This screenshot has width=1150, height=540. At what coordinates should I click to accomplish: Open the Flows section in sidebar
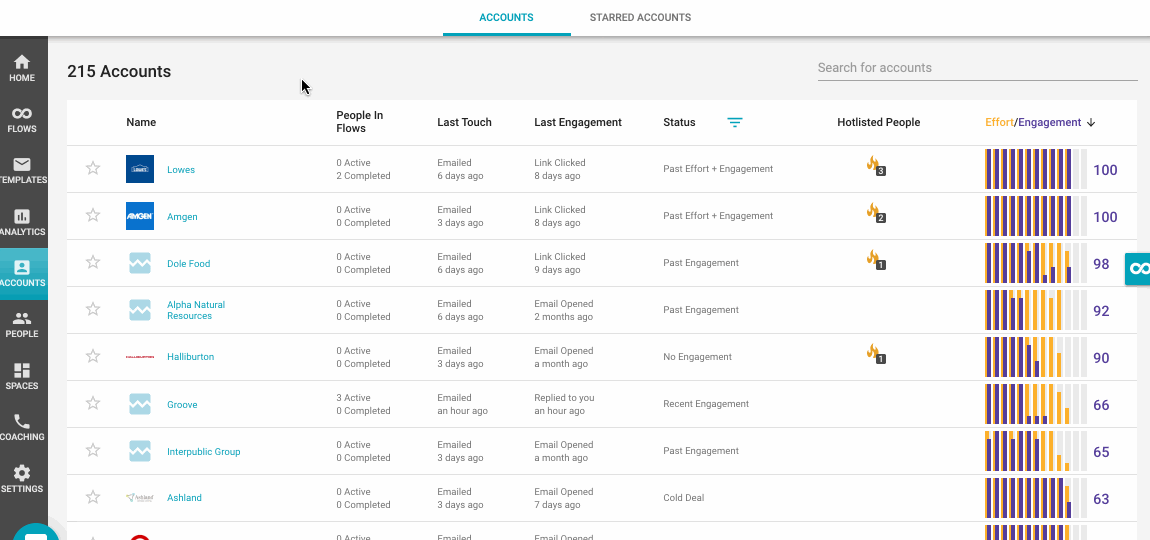[x=22, y=120]
